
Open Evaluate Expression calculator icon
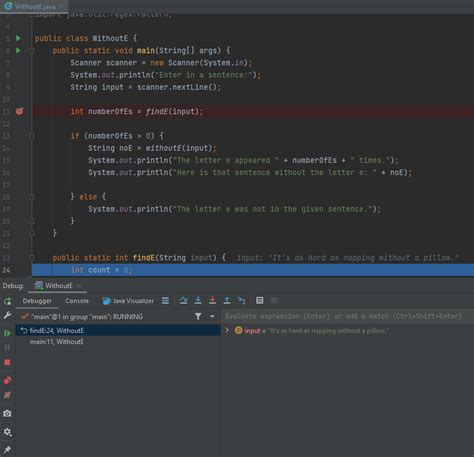point(260,301)
